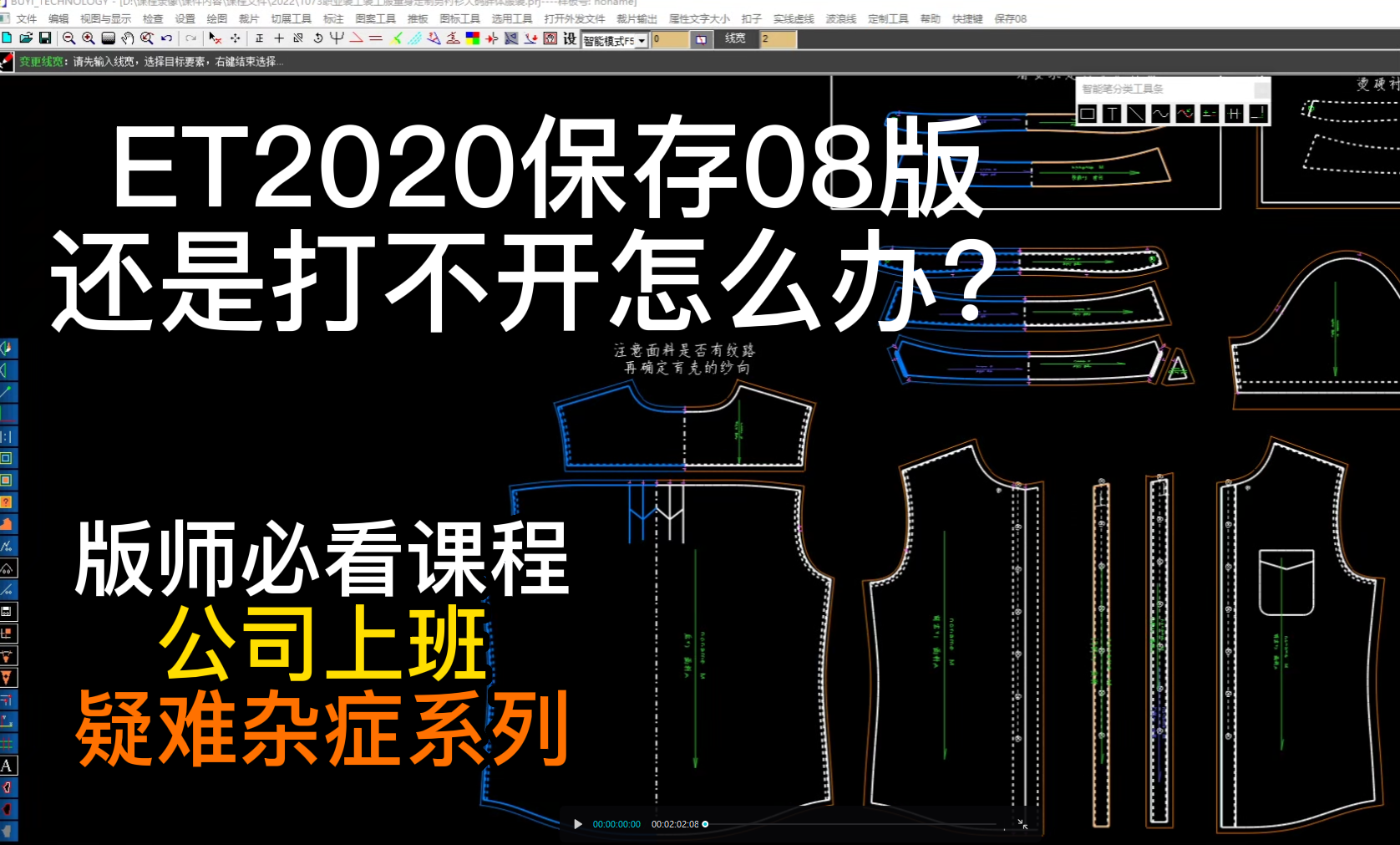Click the Zoom out magnifier icon
Viewport: 1400px width, 845px height.
[x=69, y=38]
